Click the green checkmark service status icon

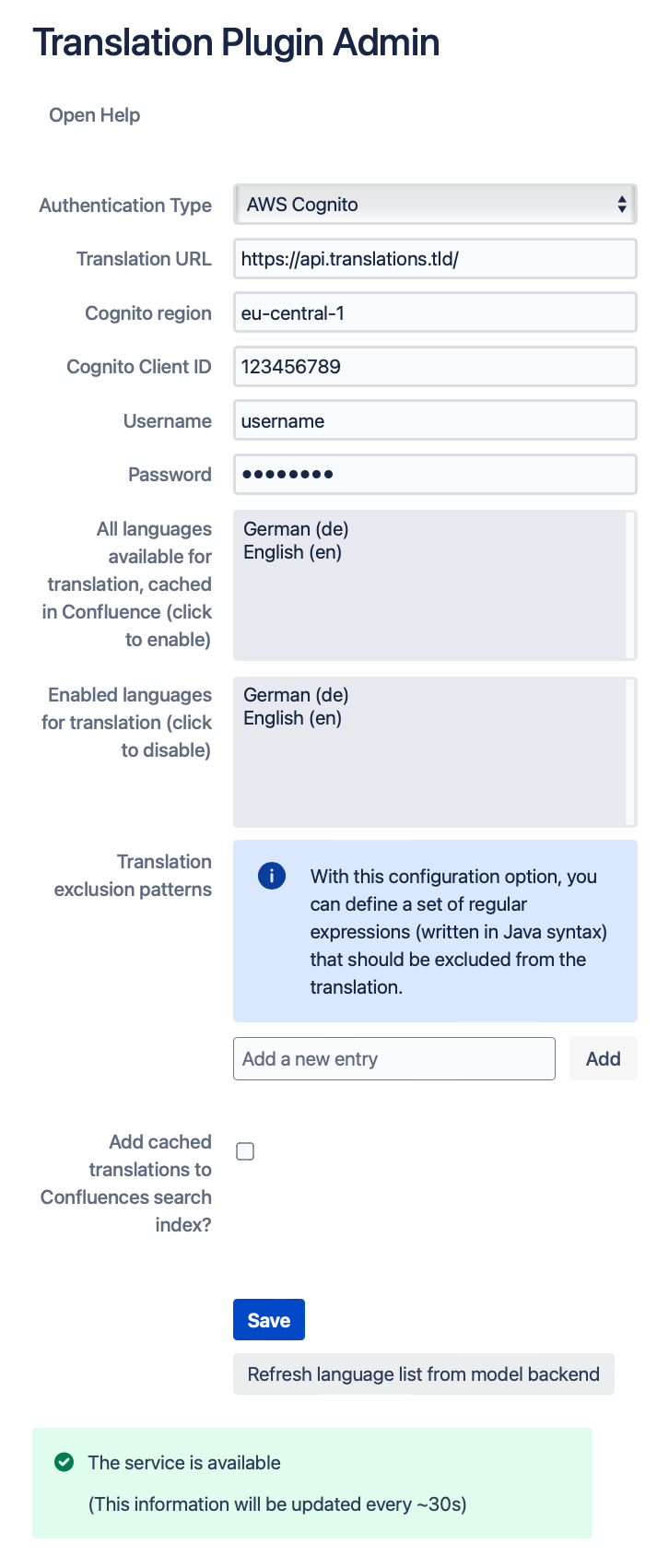[x=65, y=1462]
